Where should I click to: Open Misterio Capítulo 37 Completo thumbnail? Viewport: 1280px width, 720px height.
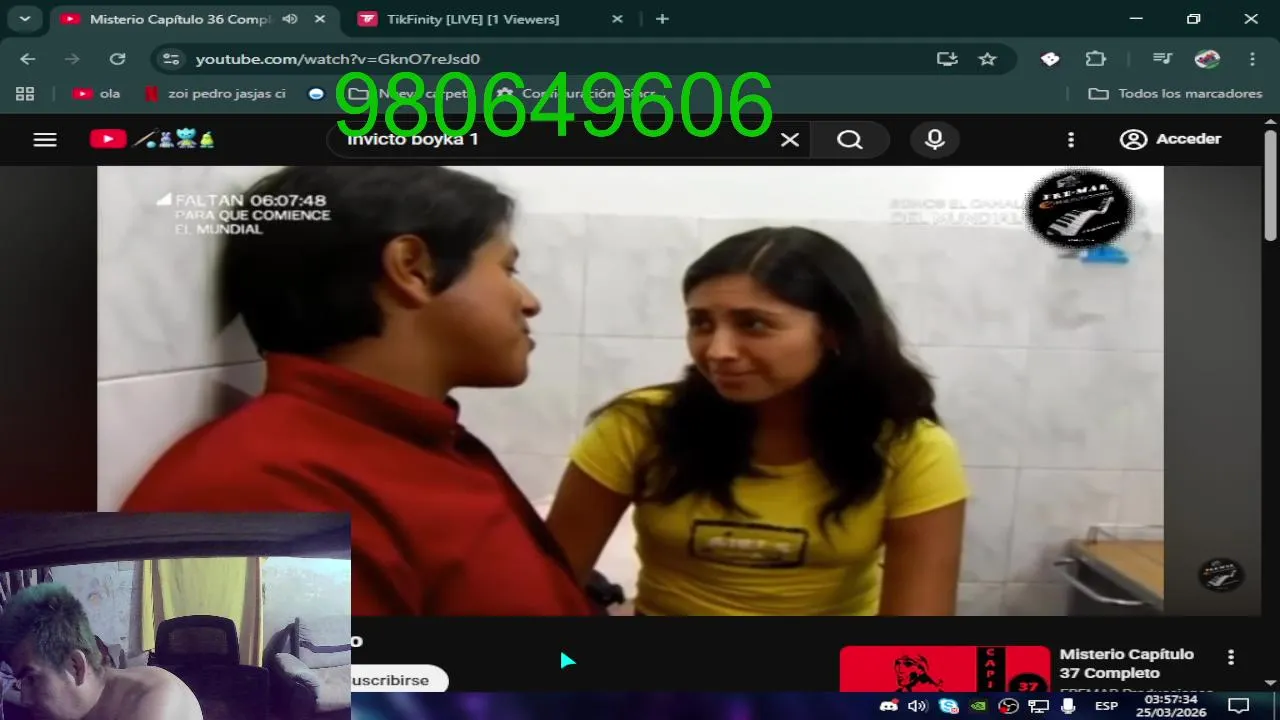coord(945,668)
